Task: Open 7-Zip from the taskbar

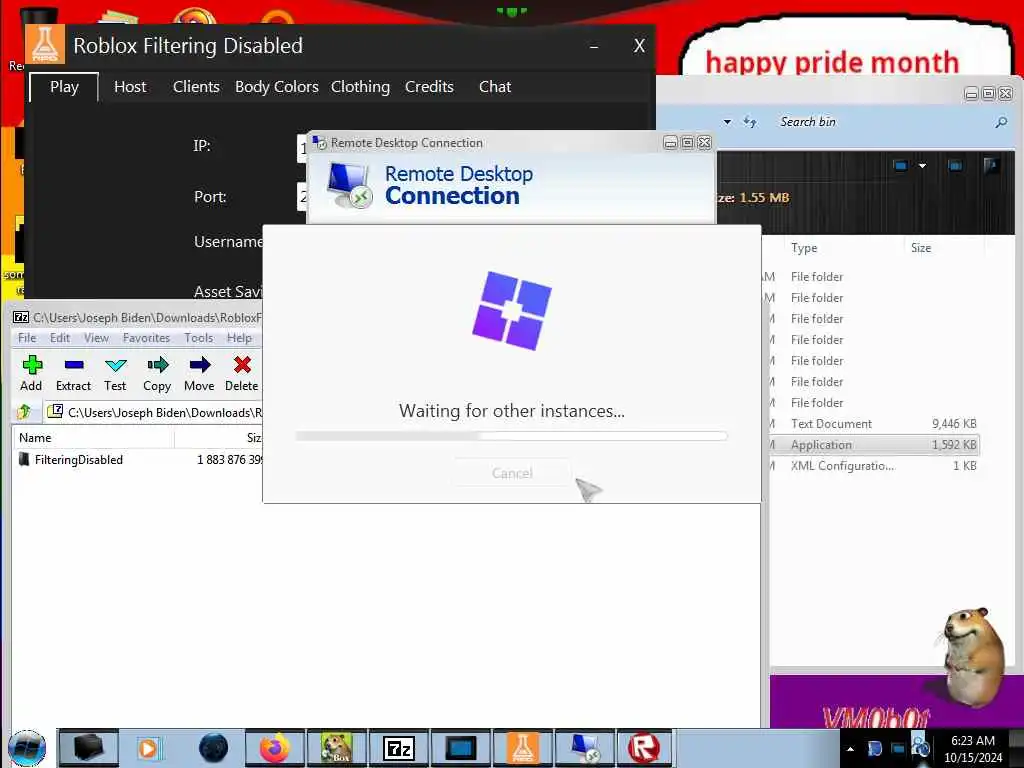Action: (x=399, y=748)
